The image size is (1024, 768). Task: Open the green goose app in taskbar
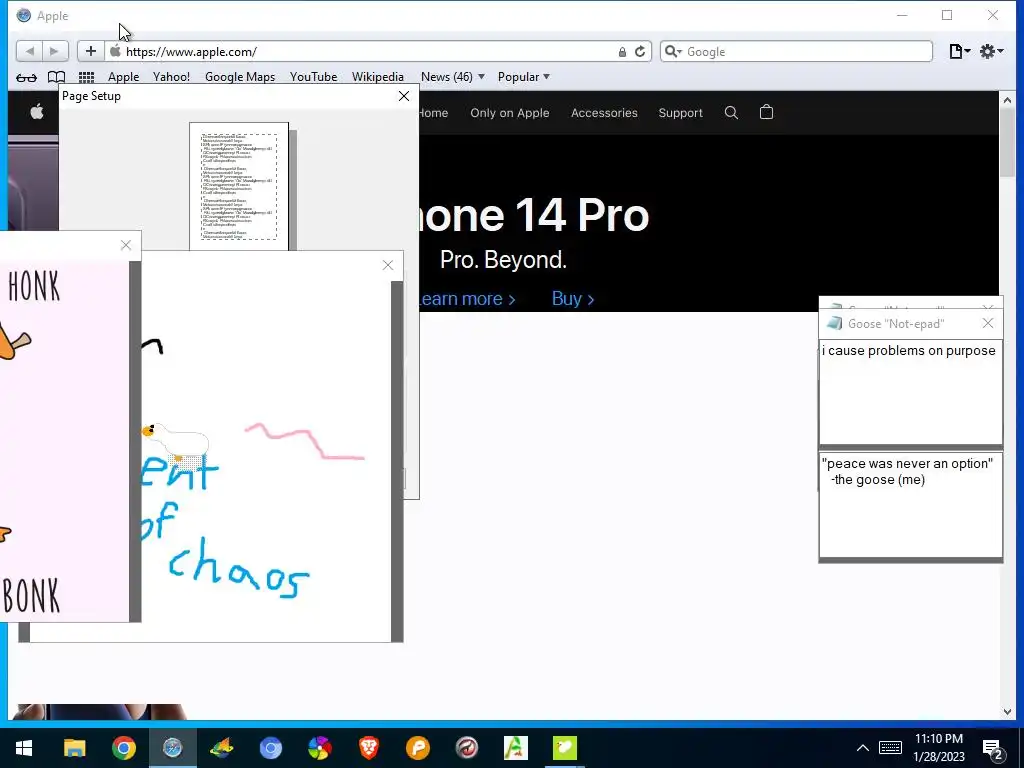coord(565,748)
